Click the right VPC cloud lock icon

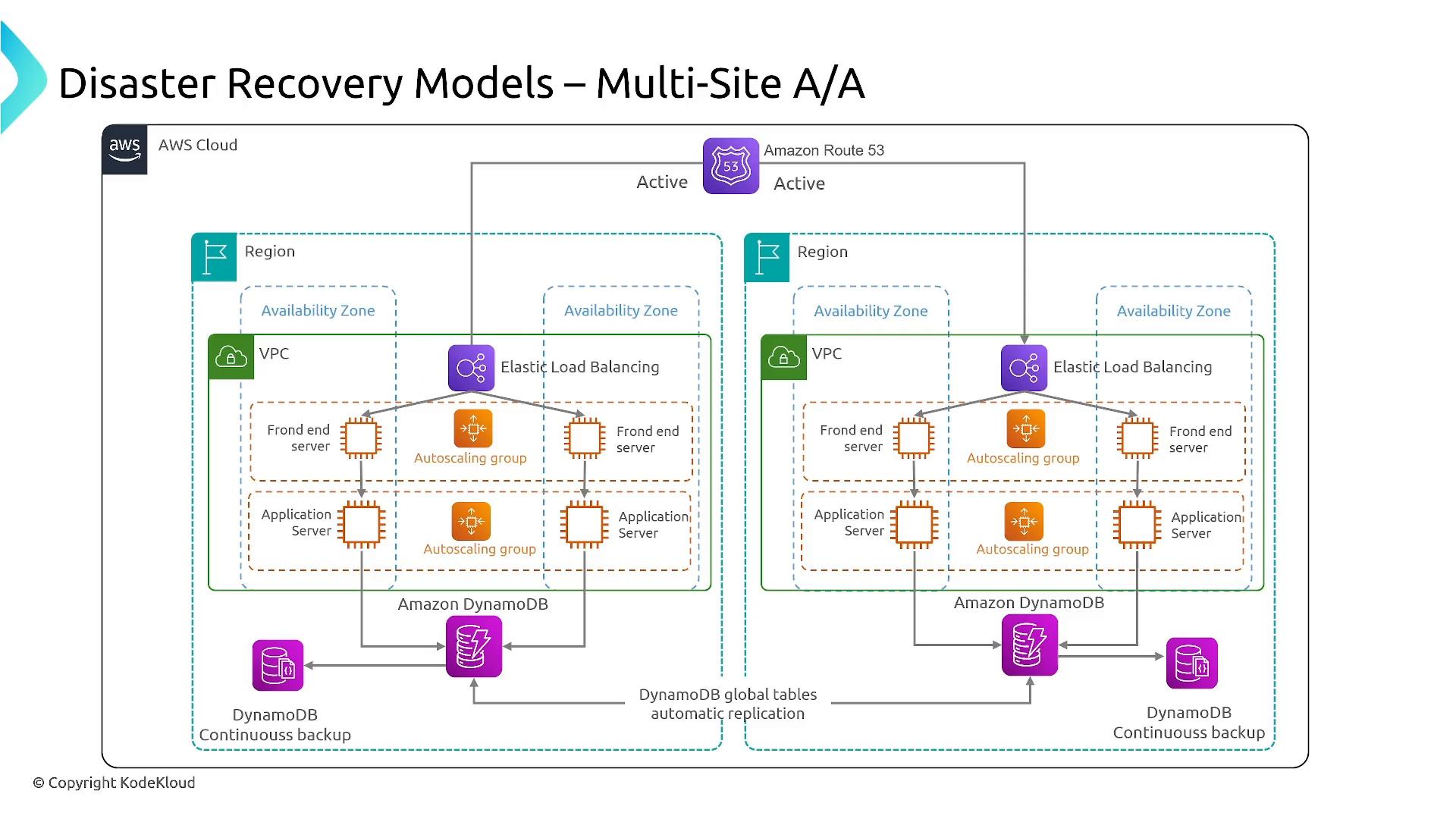click(784, 356)
